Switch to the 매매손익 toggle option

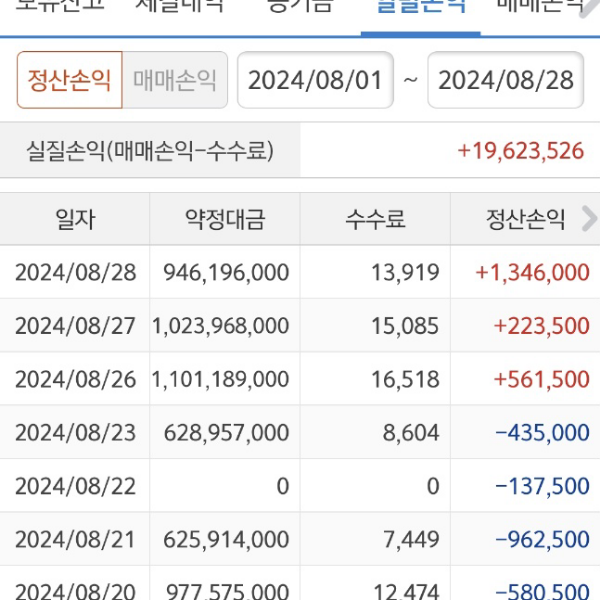(x=175, y=80)
